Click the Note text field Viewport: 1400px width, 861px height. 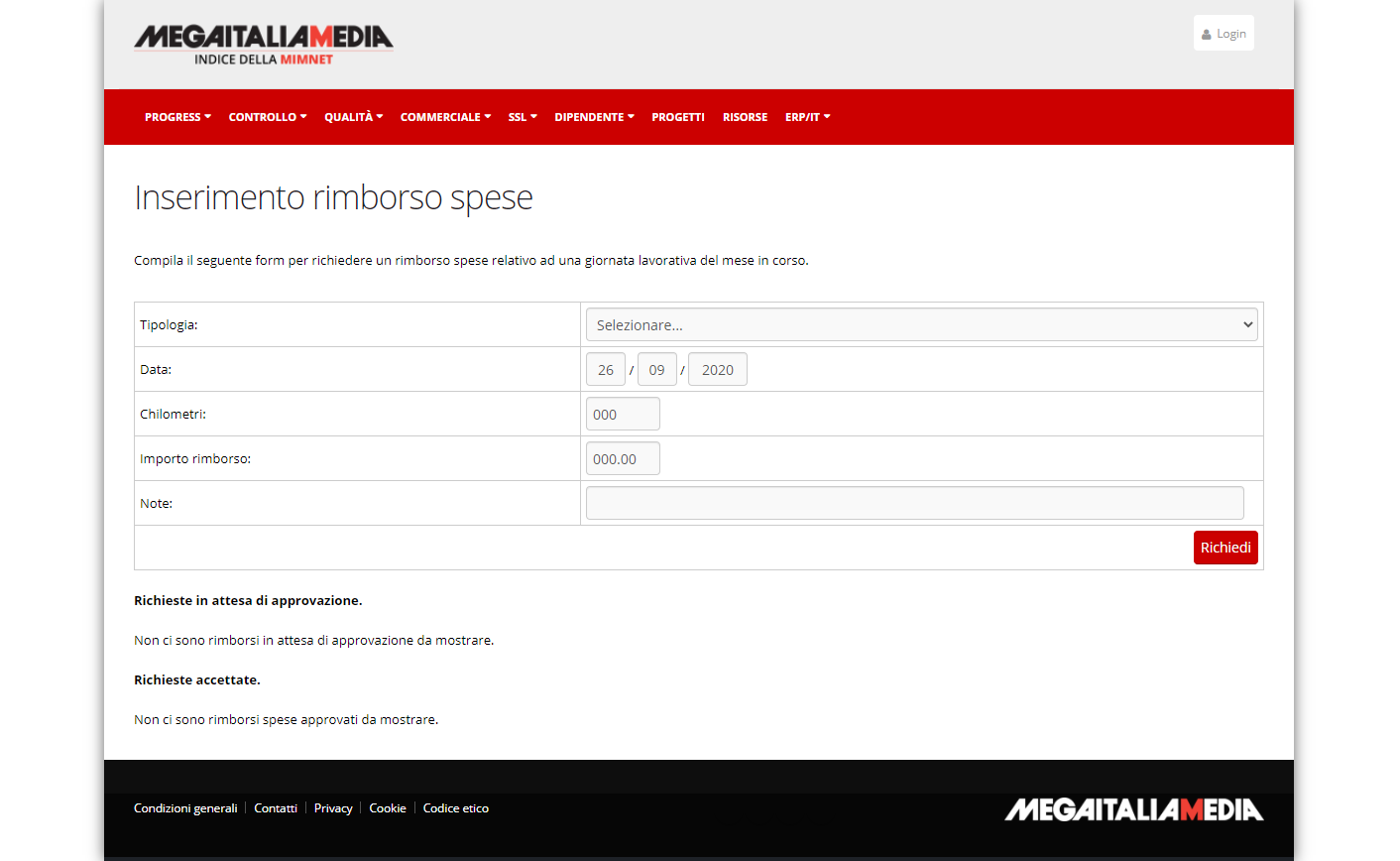click(915, 503)
